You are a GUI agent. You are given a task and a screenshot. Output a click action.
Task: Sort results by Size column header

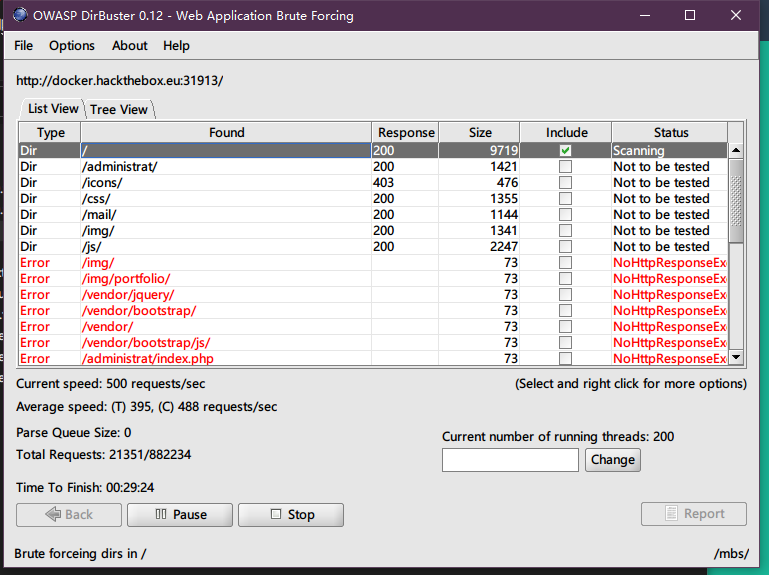[480, 132]
